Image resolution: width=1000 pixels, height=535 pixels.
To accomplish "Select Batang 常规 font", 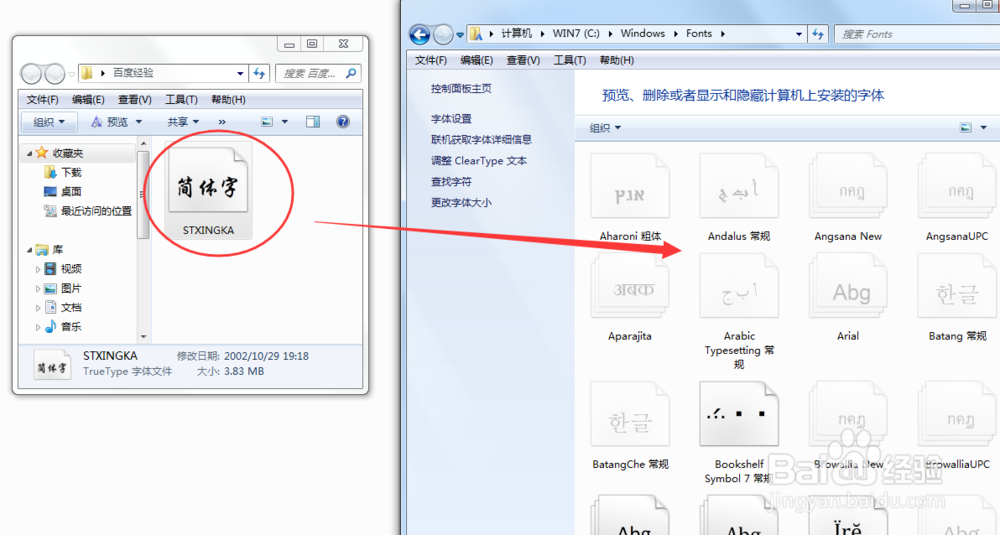I will click(957, 298).
